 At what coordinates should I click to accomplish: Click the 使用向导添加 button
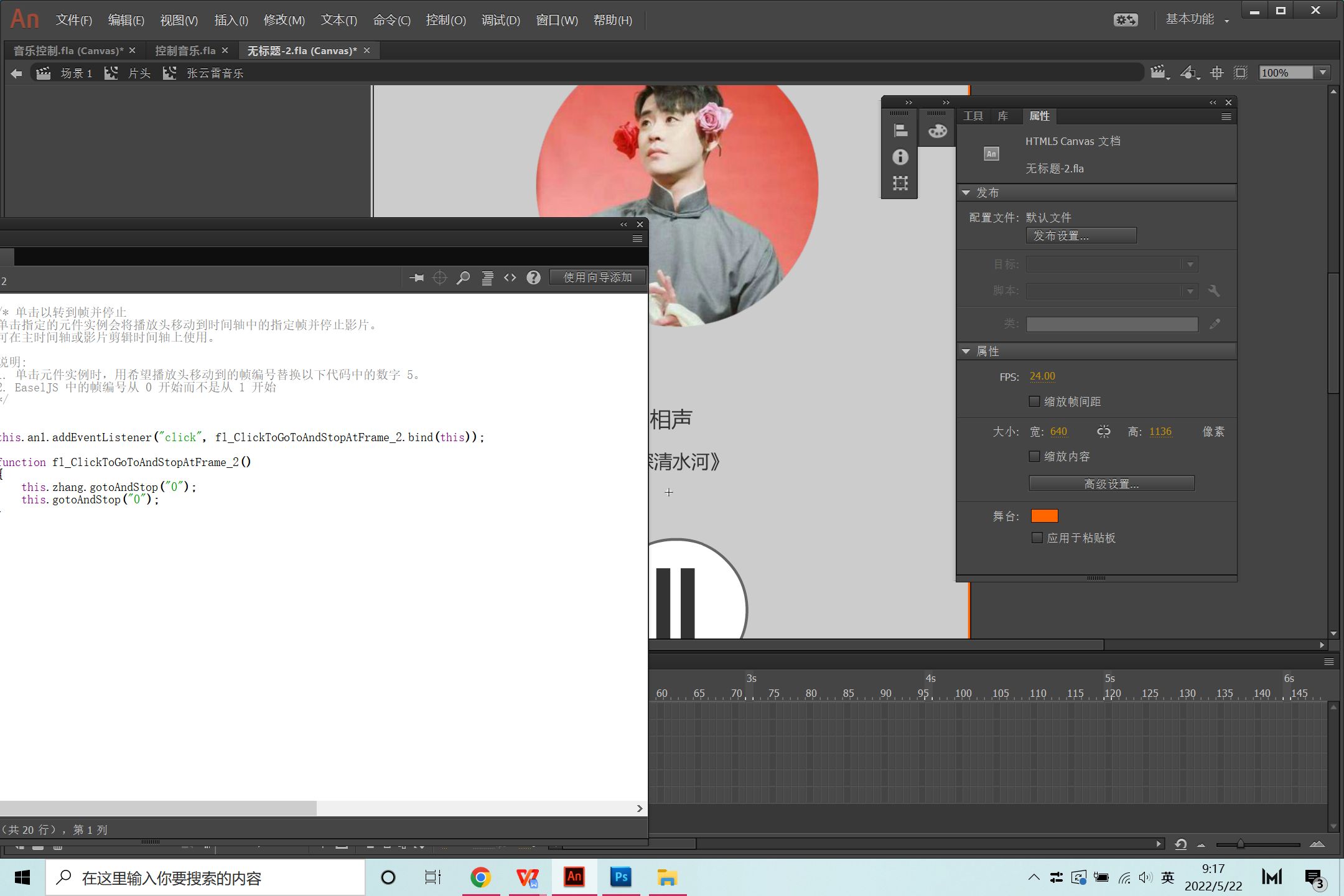[597, 278]
